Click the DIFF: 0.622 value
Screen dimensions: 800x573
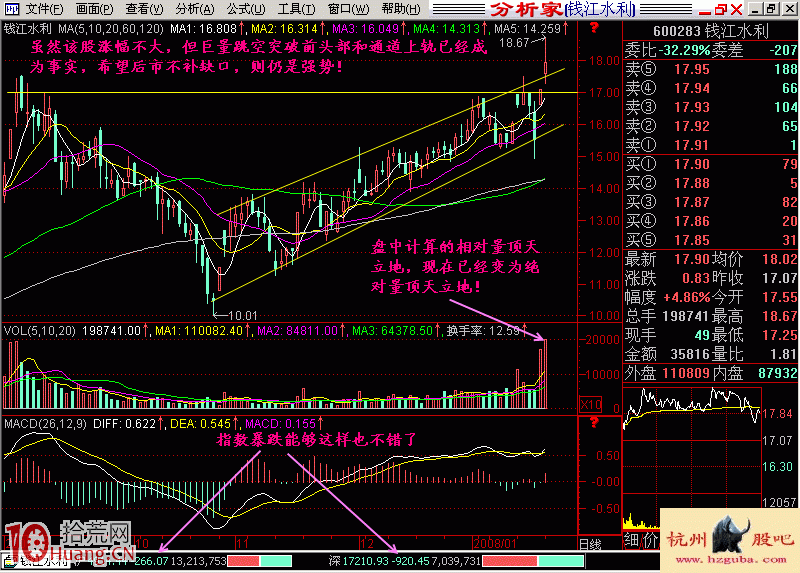124,423
